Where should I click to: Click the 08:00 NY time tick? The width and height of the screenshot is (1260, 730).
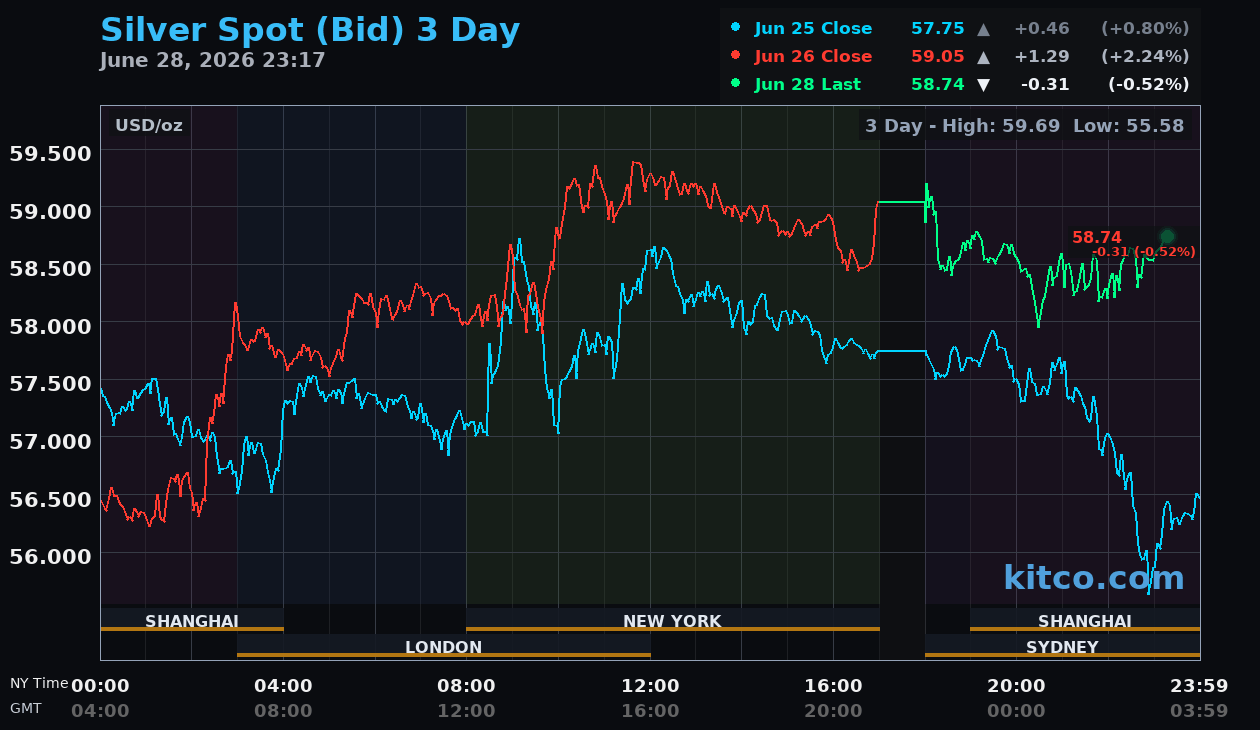(x=466, y=686)
